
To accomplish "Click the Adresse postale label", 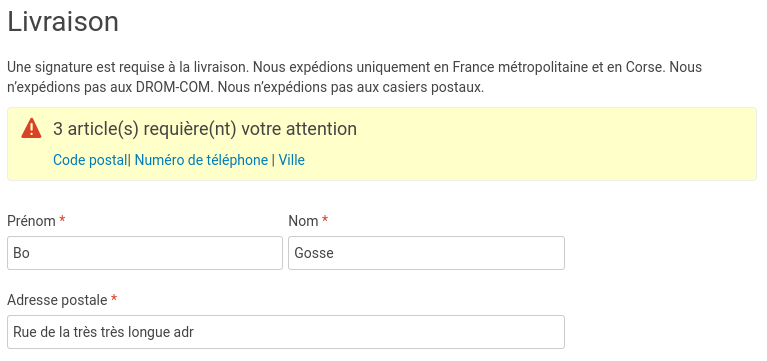I will tap(57, 300).
